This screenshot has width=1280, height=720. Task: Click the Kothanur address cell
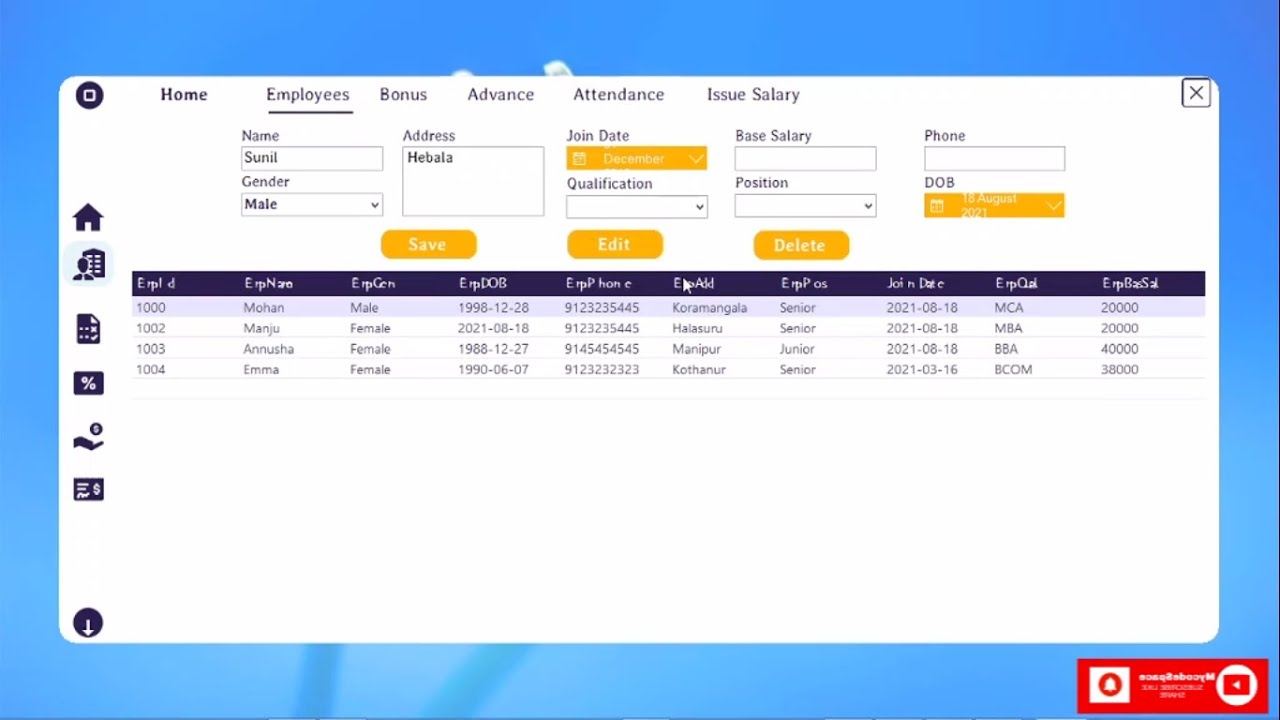699,369
